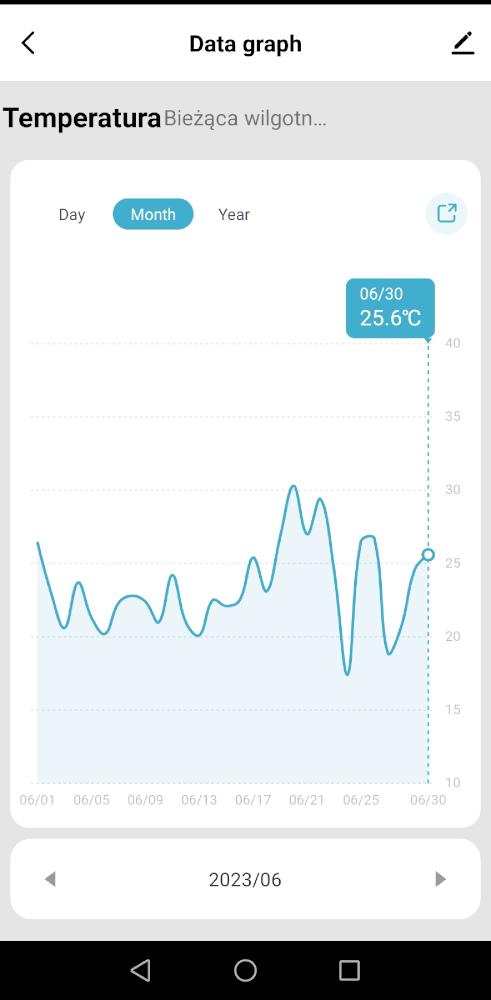The width and height of the screenshot is (491, 1000).
Task: Tap the 06/17 axis label
Action: [x=253, y=800]
